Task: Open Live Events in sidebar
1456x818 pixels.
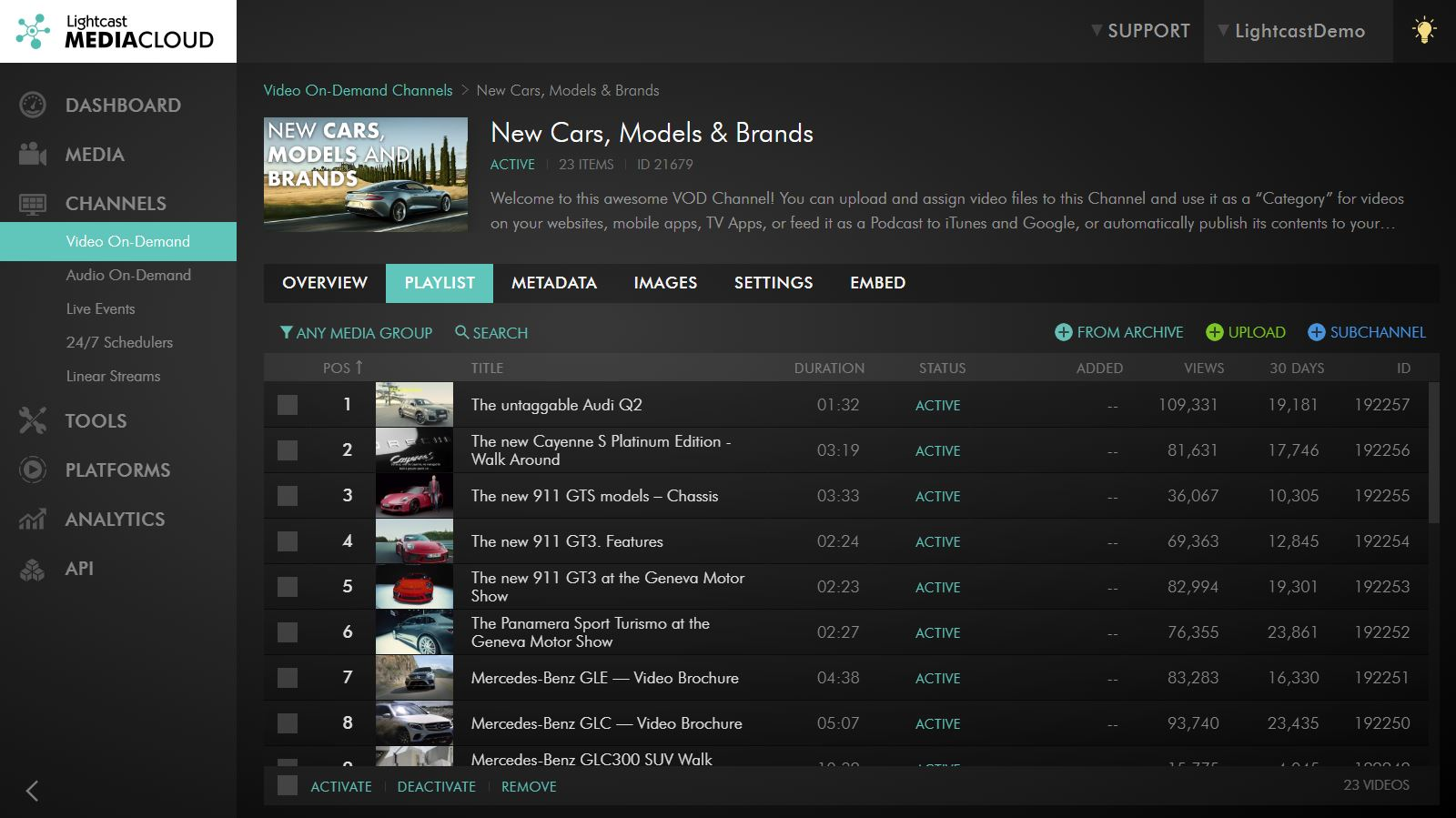Action: pos(100,308)
